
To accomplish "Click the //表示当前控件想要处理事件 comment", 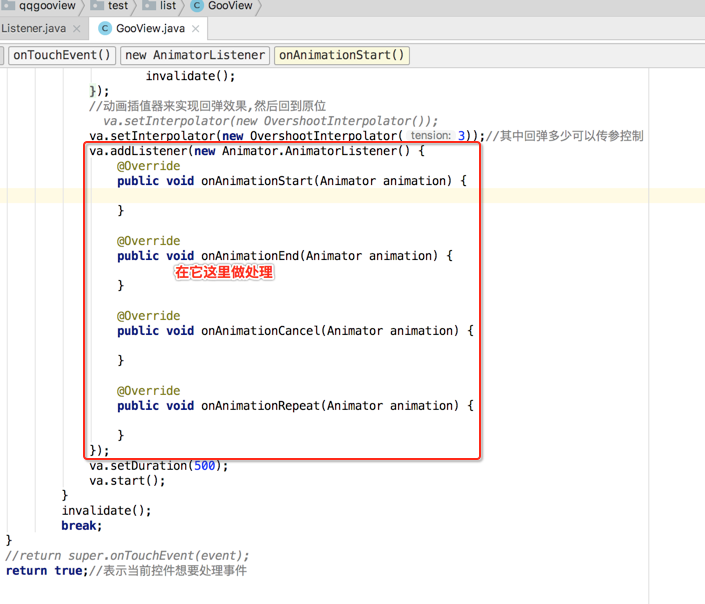I will pyautogui.click(x=168, y=571).
